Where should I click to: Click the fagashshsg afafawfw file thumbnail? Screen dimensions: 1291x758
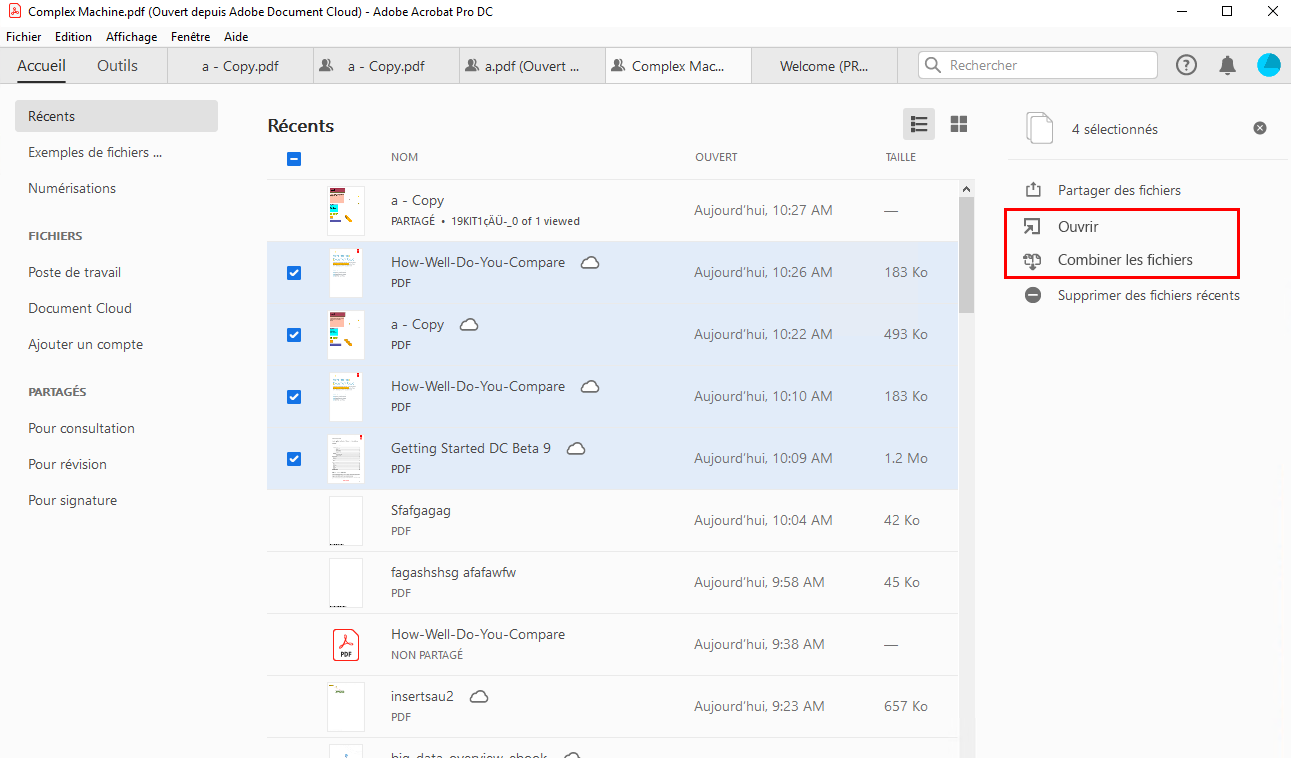(346, 582)
